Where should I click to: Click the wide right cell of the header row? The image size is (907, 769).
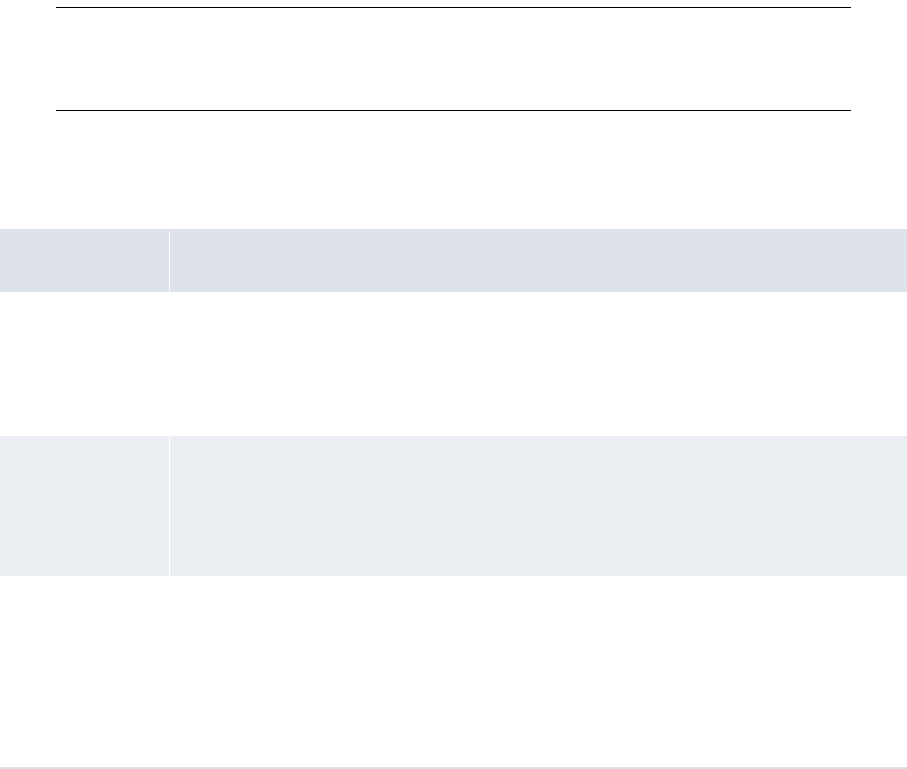click(539, 260)
